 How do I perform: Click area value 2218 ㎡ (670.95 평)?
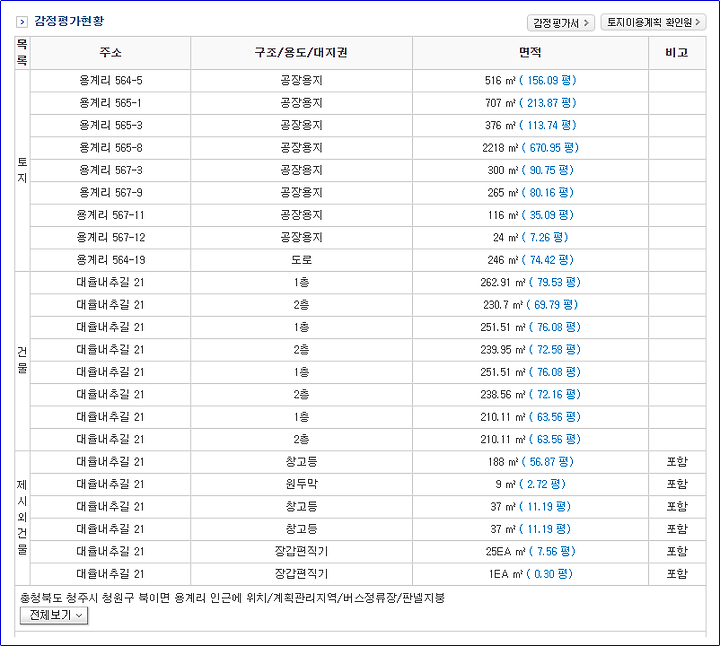pyautogui.click(x=530, y=148)
